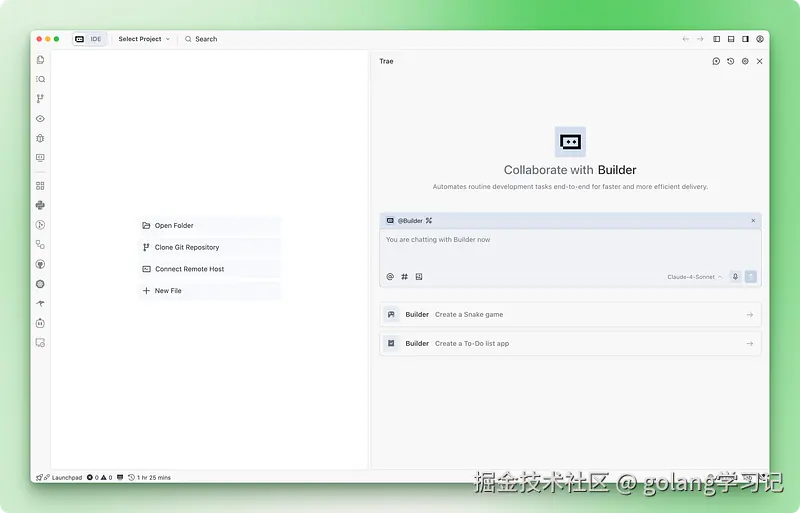Remove the @Builder agent tag
Image resolution: width=800 pixels, height=513 pixels.
(x=753, y=221)
